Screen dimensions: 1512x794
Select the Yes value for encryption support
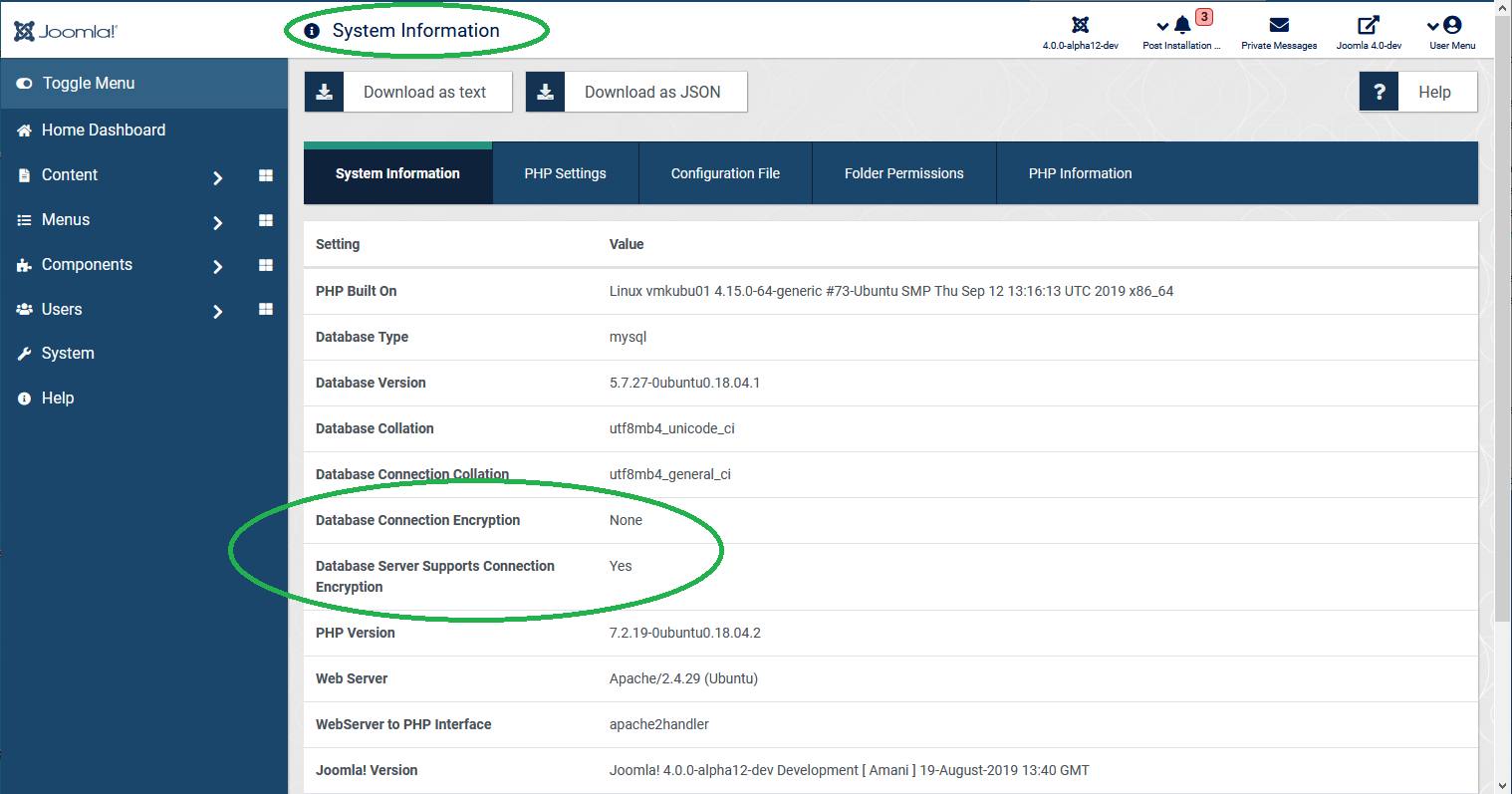[621, 566]
